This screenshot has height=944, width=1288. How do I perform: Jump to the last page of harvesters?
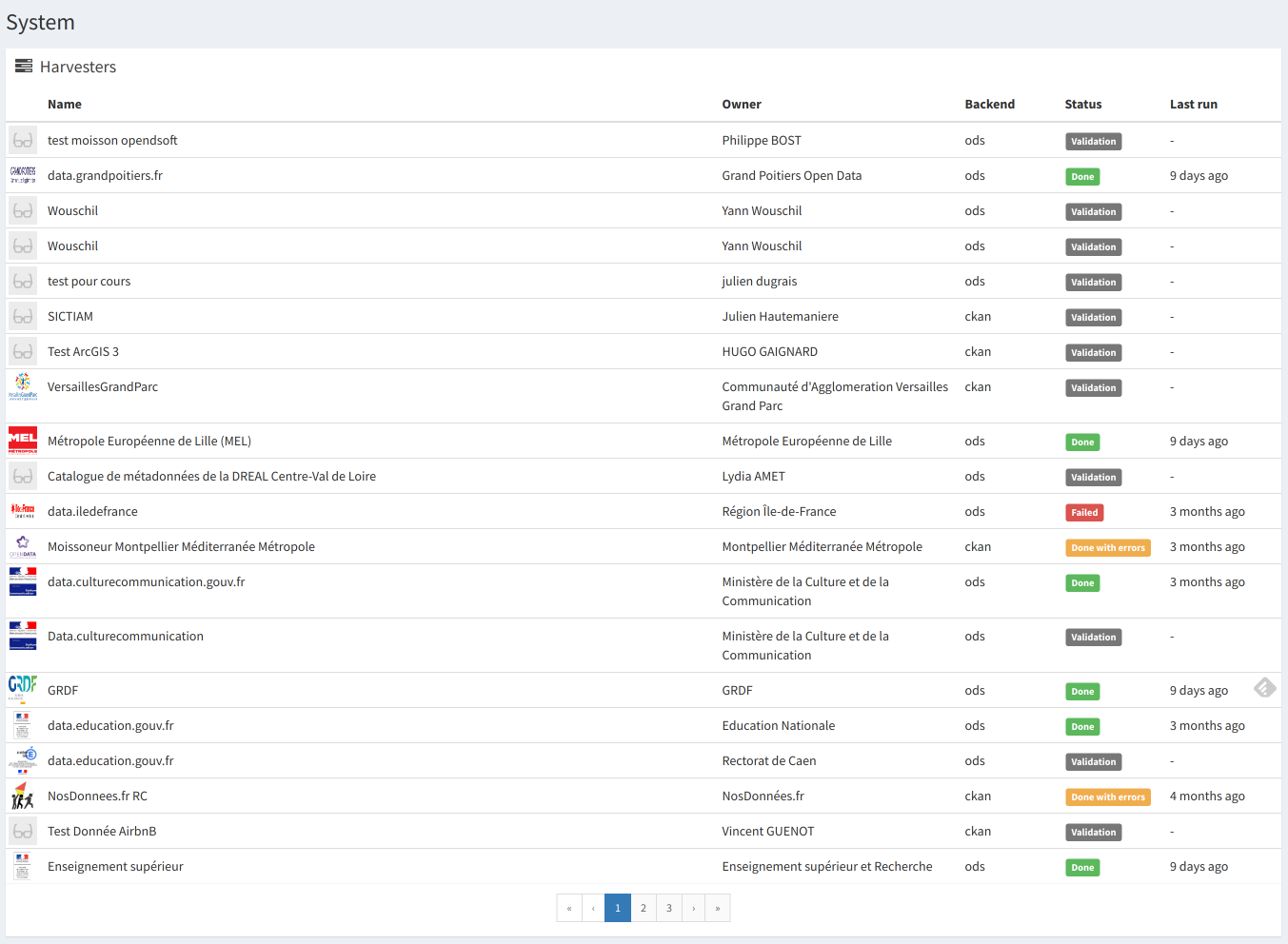pos(718,908)
